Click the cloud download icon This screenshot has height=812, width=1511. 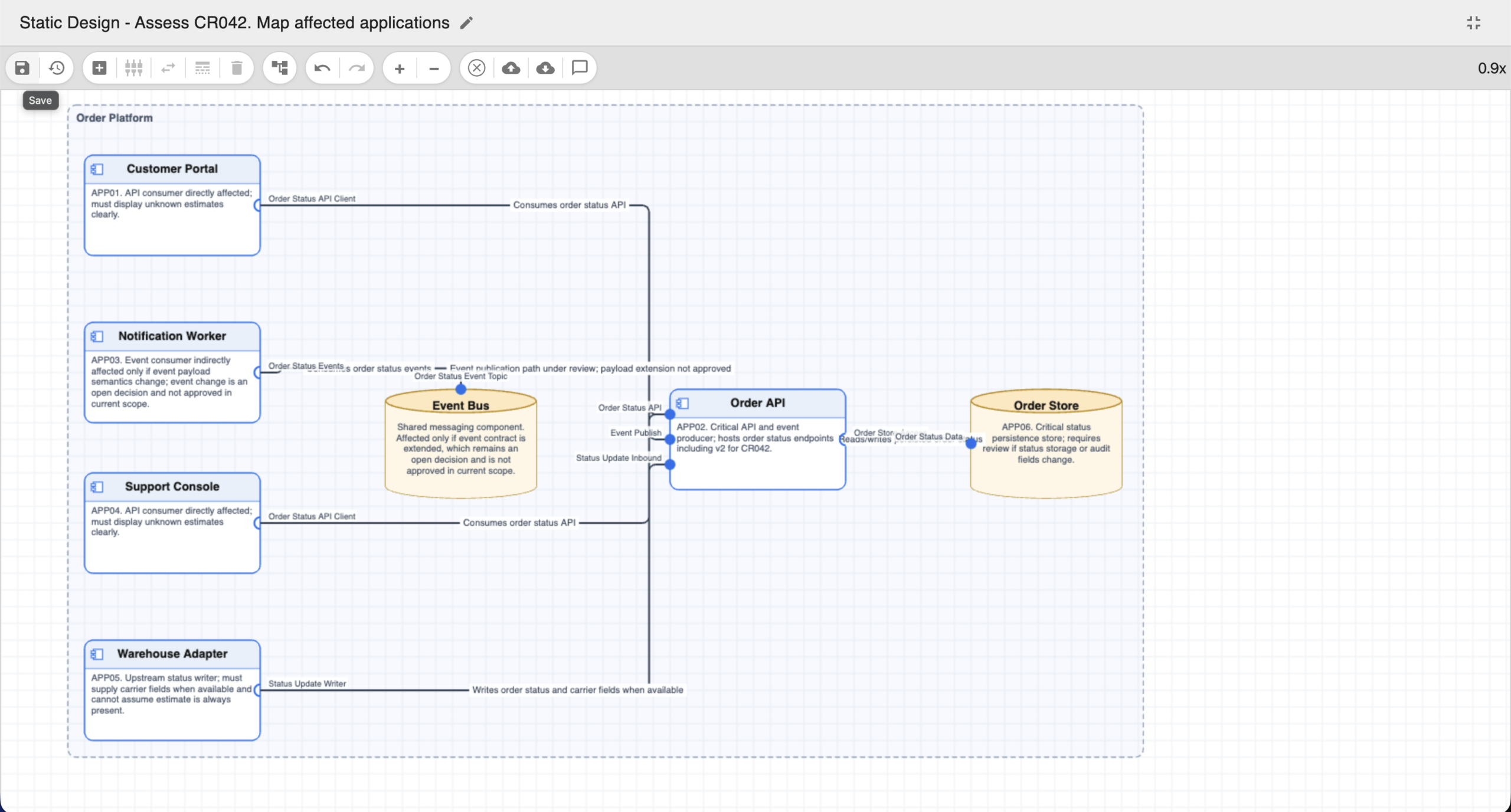pos(545,68)
